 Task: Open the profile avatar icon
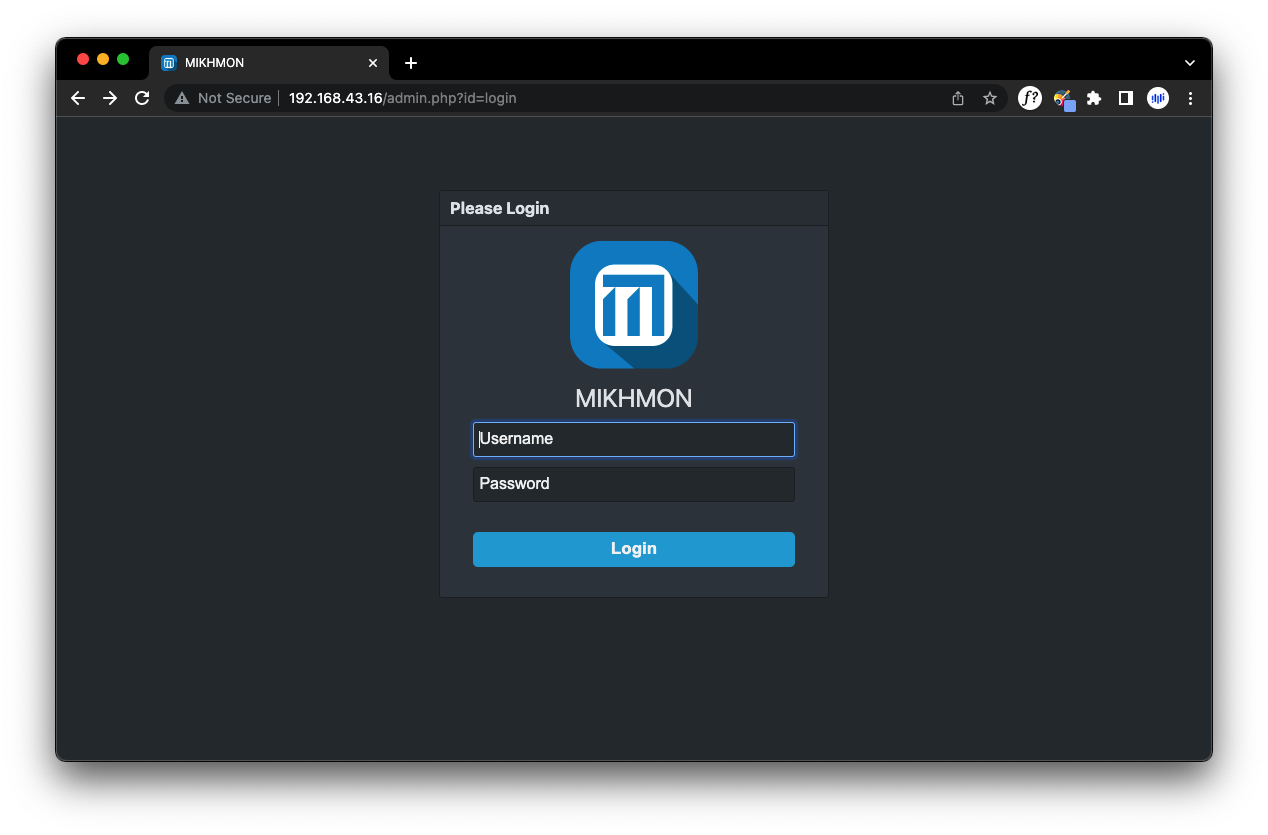click(1157, 98)
